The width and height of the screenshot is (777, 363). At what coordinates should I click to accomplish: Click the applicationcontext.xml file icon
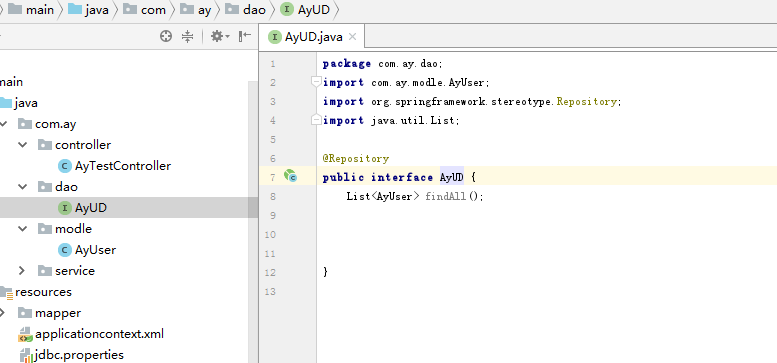click(x=25, y=334)
